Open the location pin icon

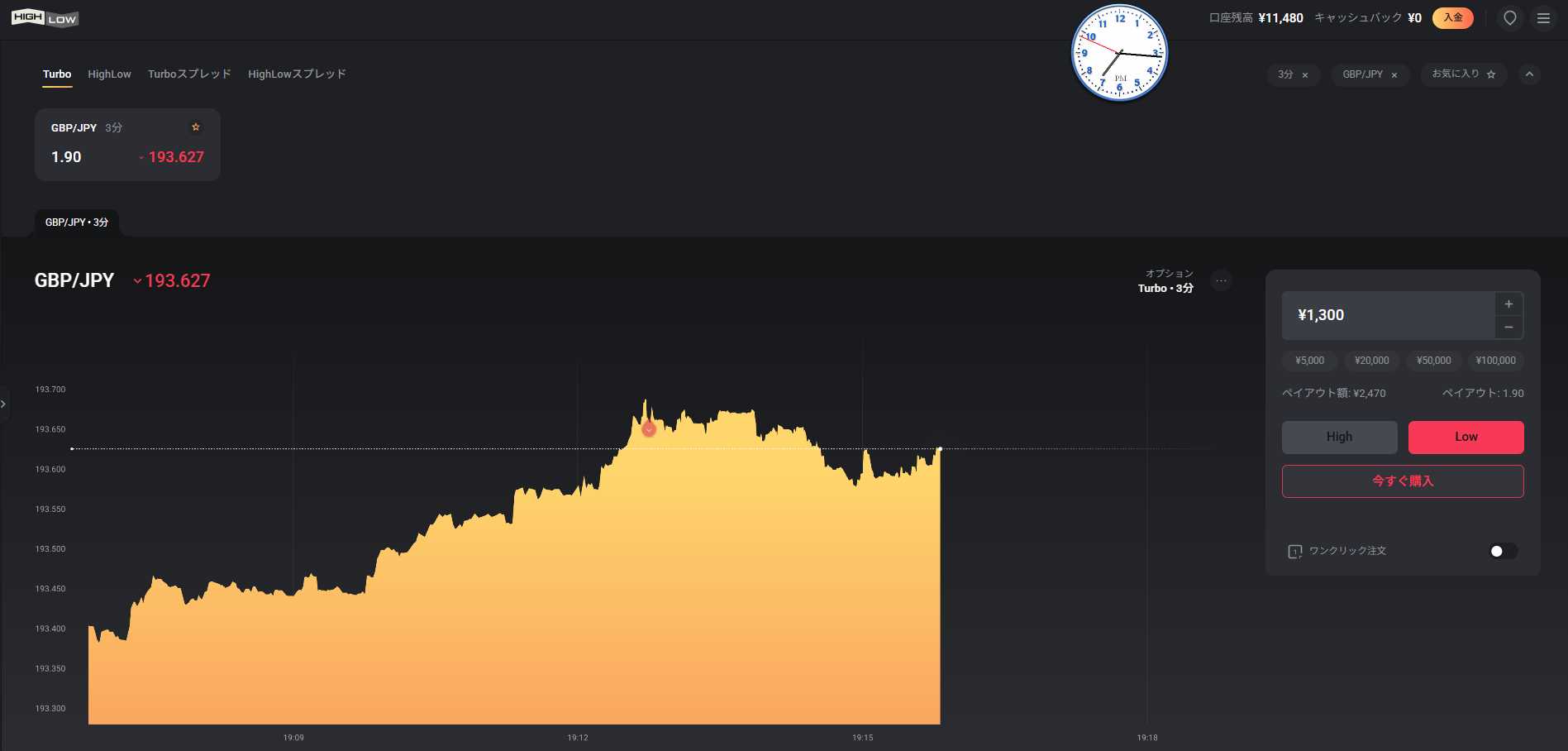[1510, 18]
